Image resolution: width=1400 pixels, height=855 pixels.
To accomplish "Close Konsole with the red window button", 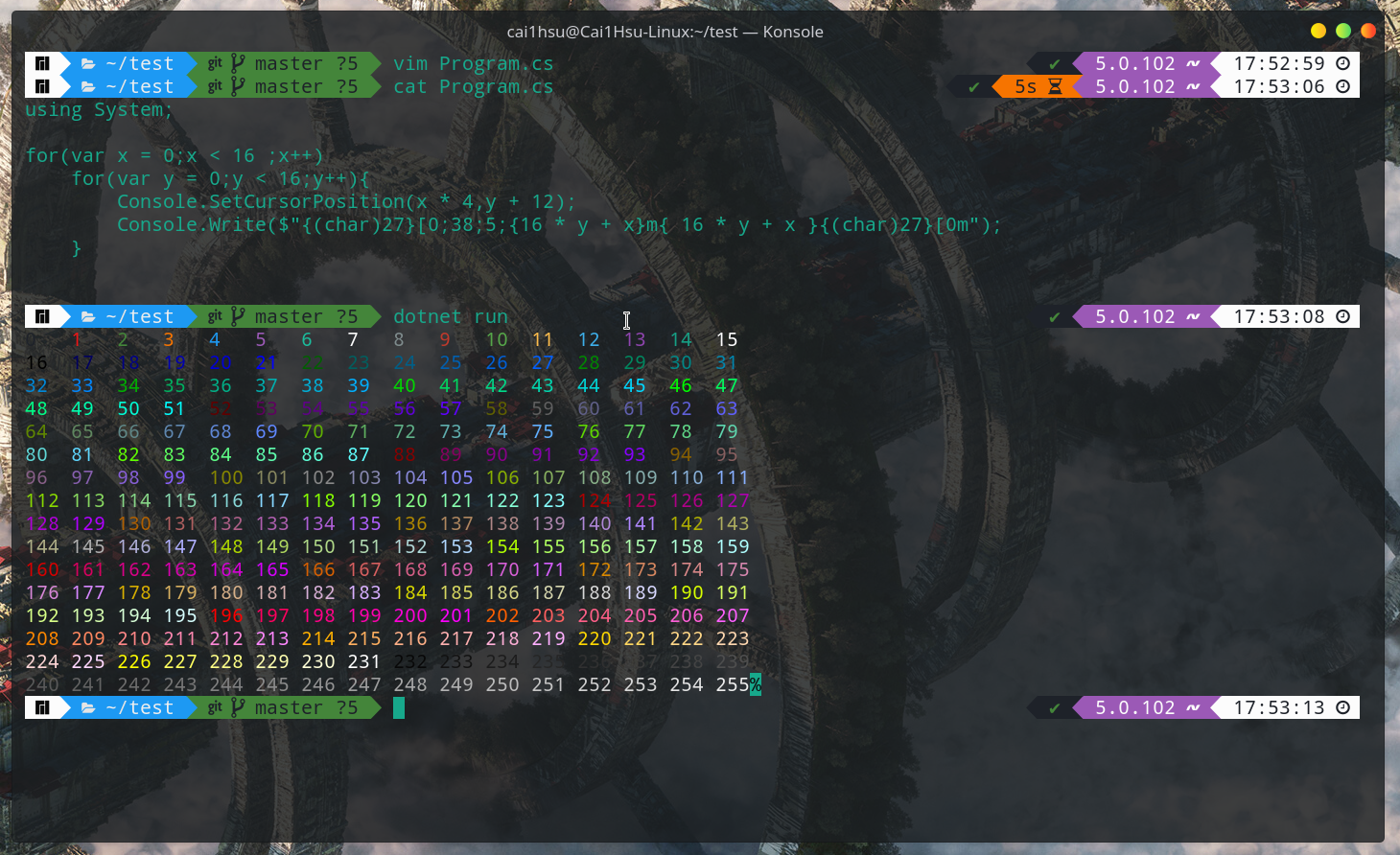I will [x=1368, y=31].
